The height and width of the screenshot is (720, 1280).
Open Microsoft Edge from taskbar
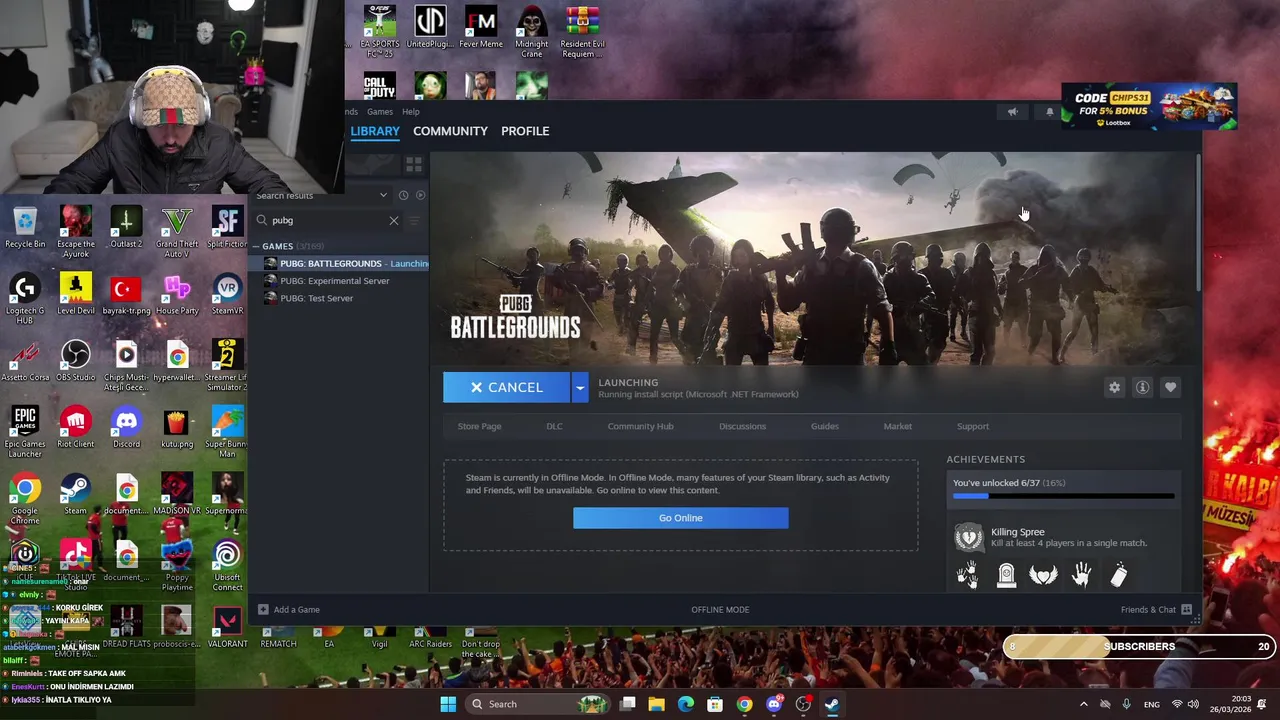686,704
